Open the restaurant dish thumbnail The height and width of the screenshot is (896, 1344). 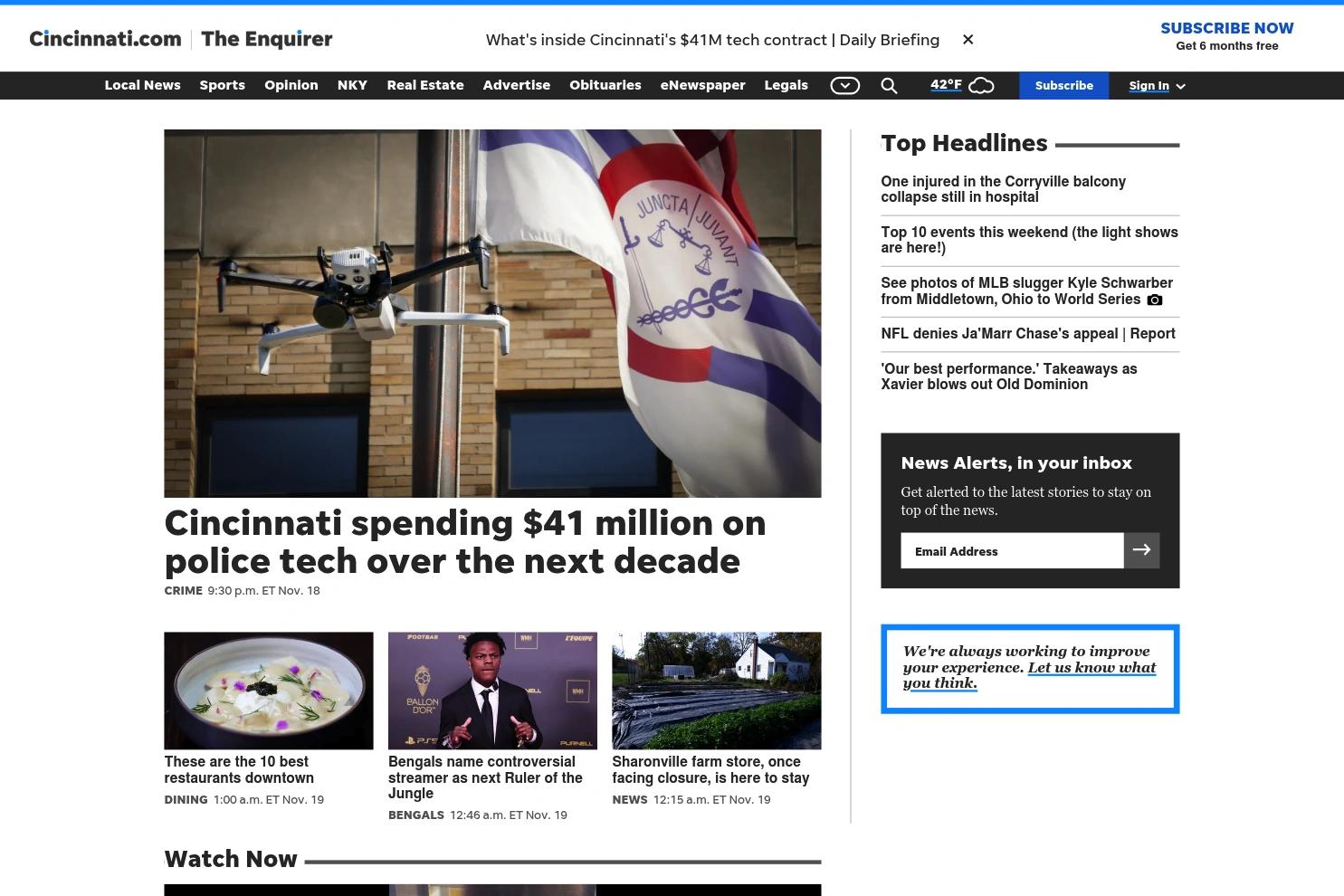[x=268, y=691]
